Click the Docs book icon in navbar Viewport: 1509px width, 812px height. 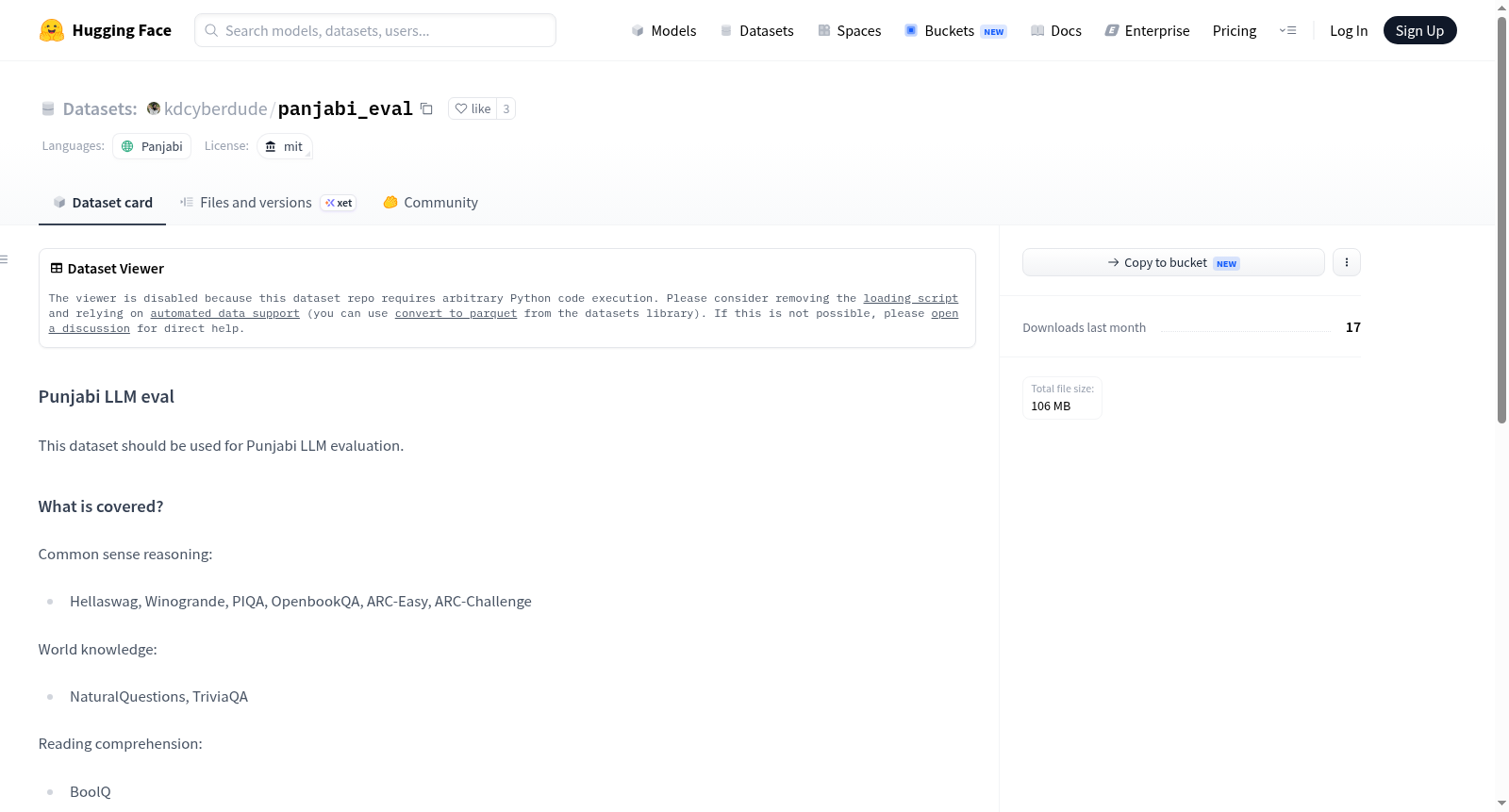1037,30
